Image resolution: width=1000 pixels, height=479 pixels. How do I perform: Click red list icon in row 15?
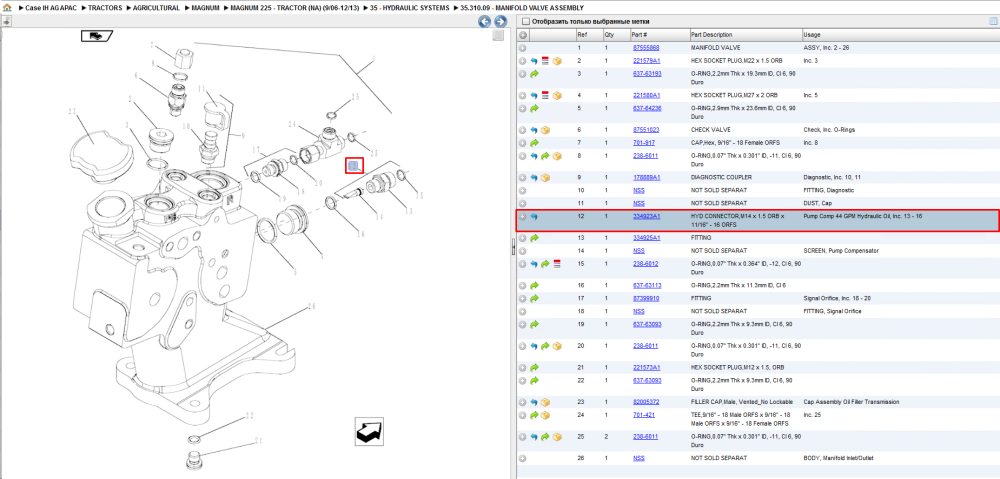click(x=557, y=264)
